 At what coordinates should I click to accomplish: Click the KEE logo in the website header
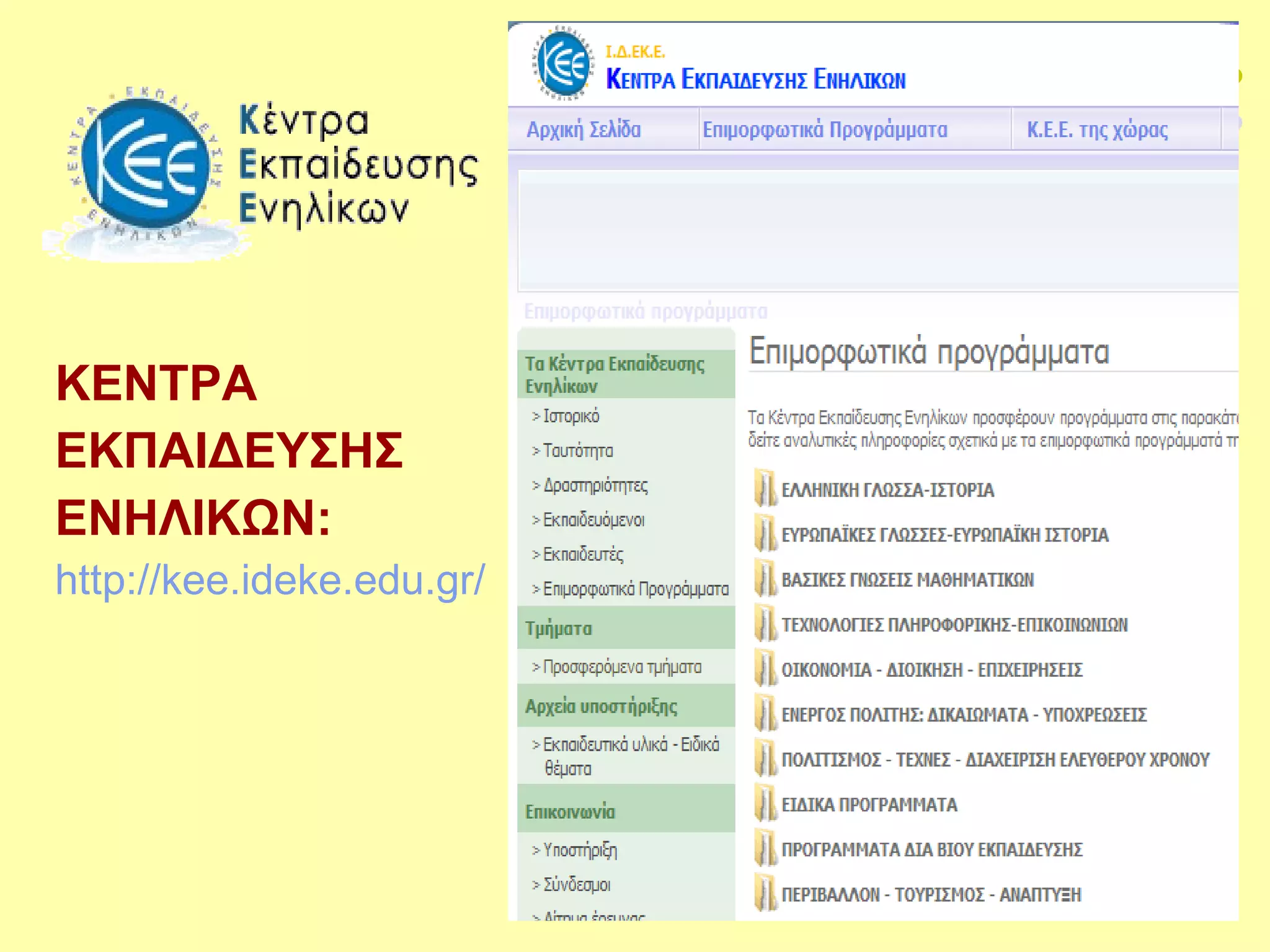coord(563,63)
